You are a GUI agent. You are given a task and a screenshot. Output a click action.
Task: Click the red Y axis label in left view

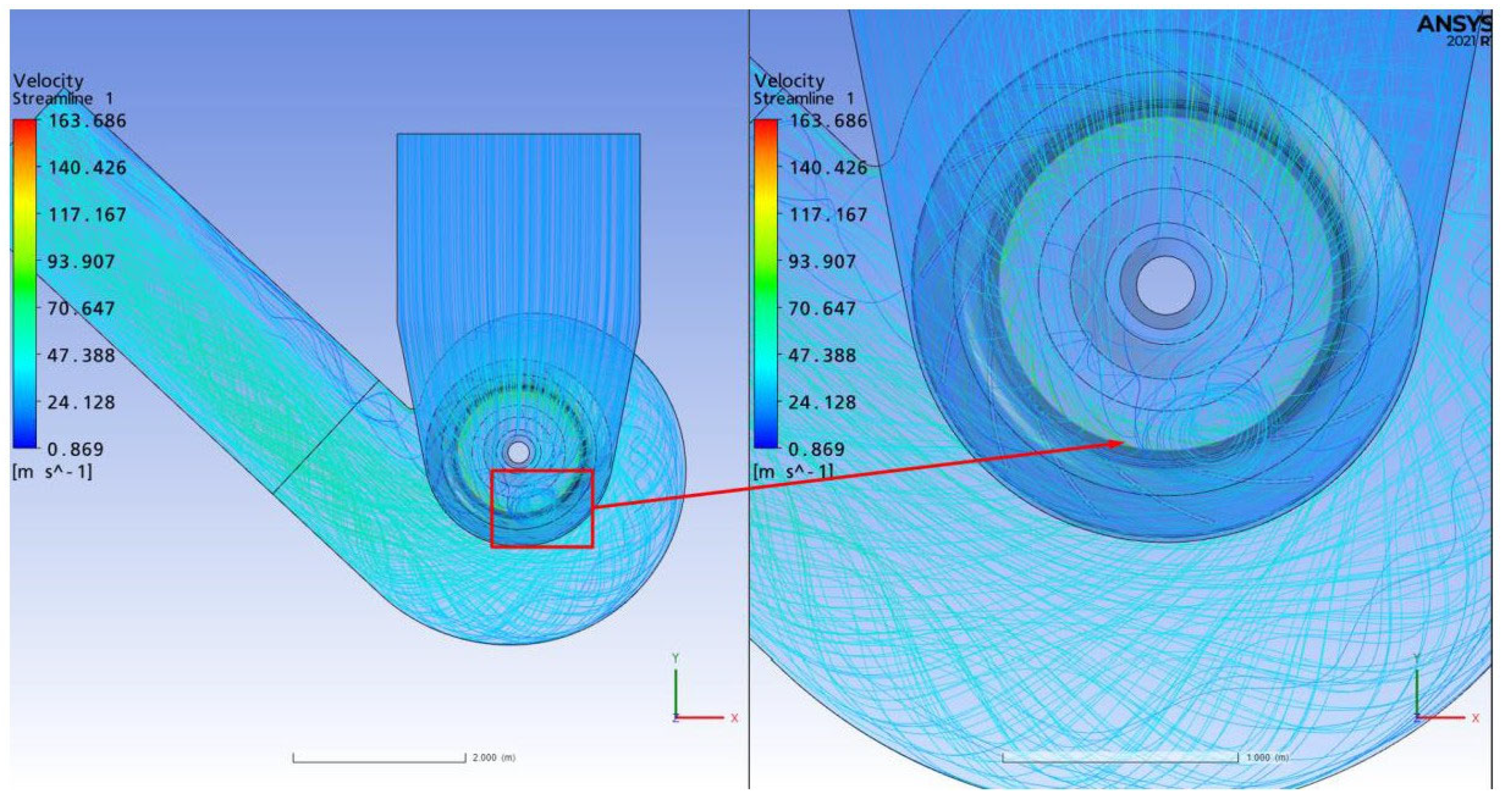[675, 658]
